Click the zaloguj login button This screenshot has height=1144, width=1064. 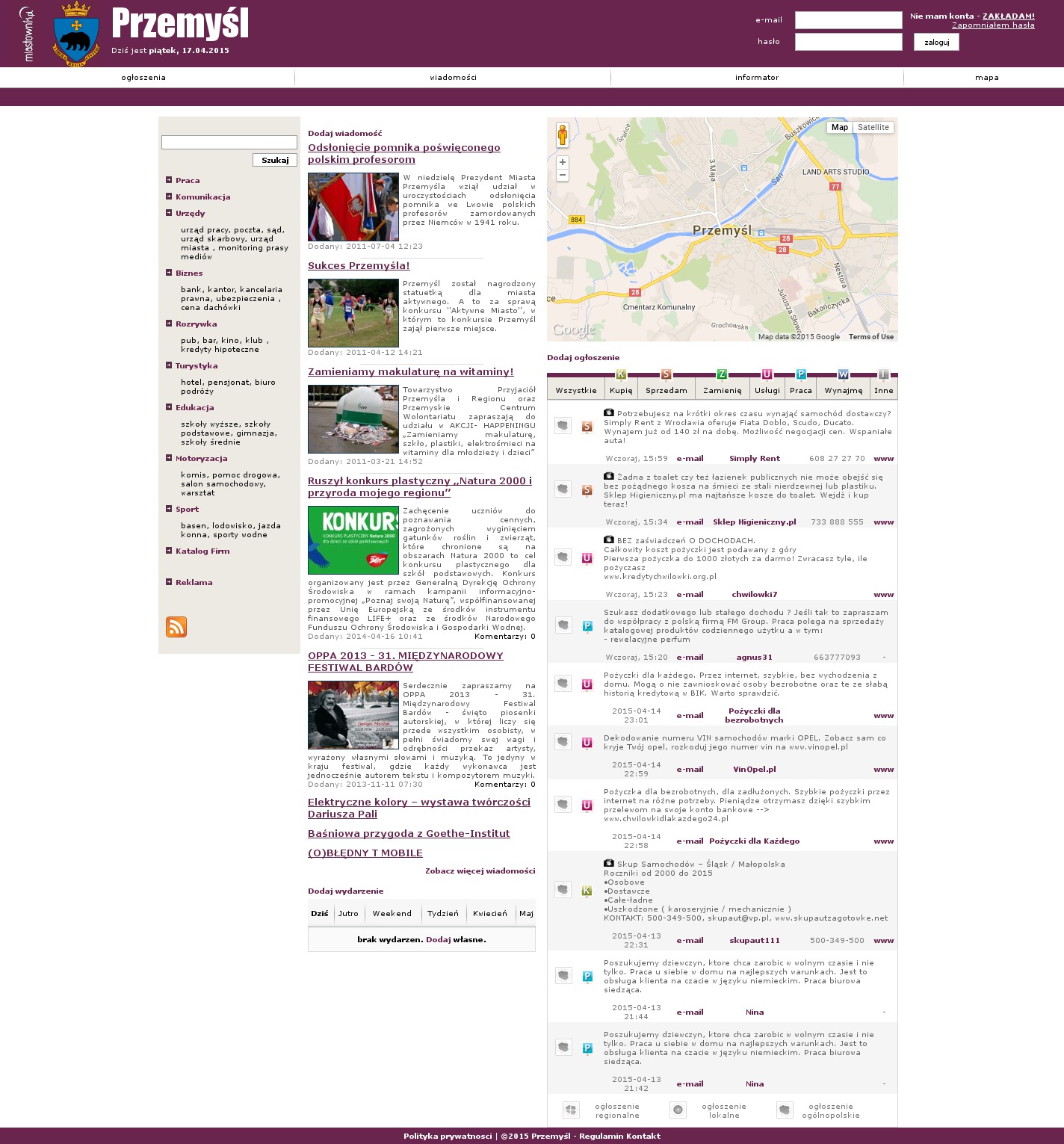point(936,42)
